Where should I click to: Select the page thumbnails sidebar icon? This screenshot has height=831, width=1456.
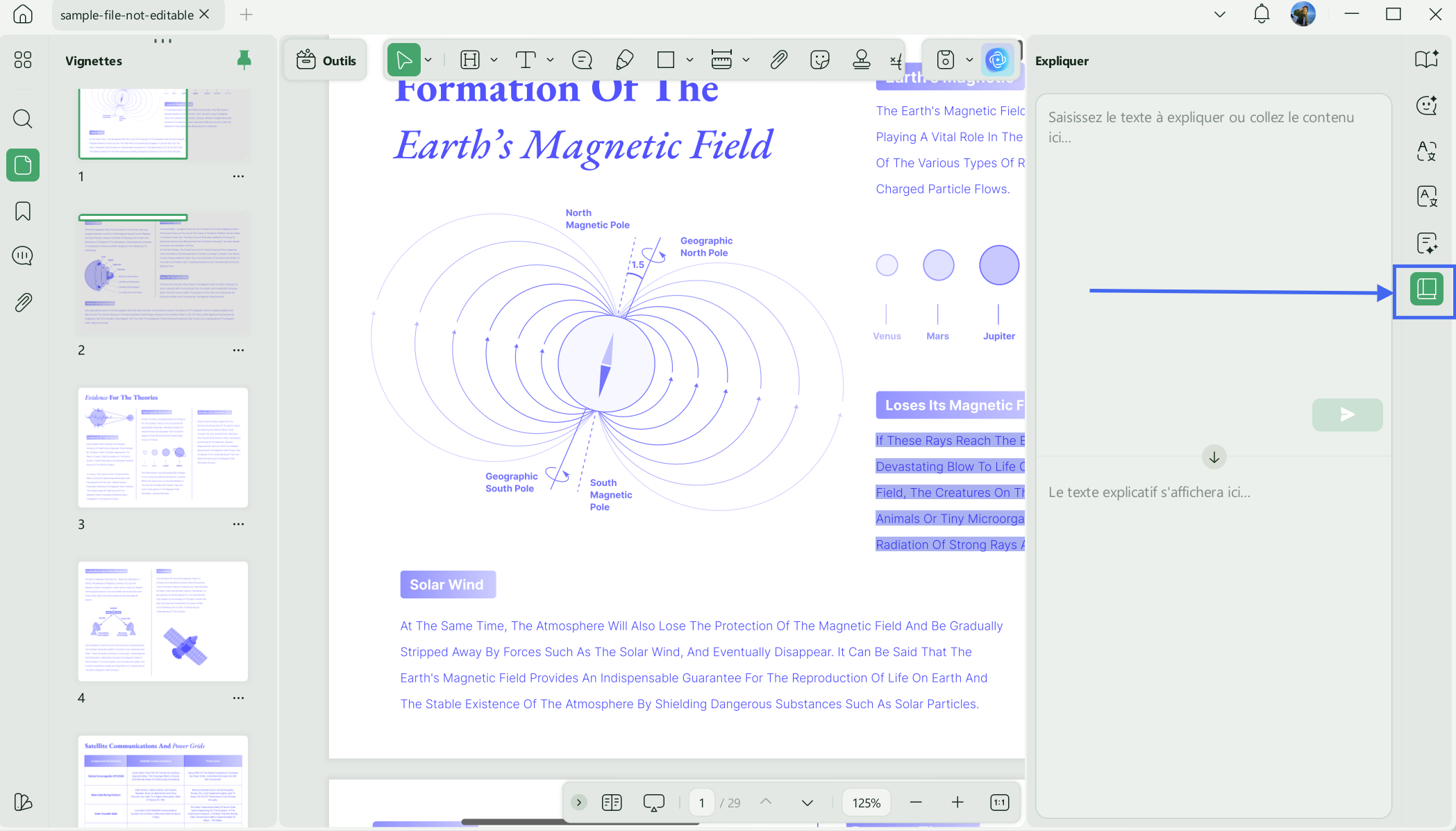click(x=23, y=165)
